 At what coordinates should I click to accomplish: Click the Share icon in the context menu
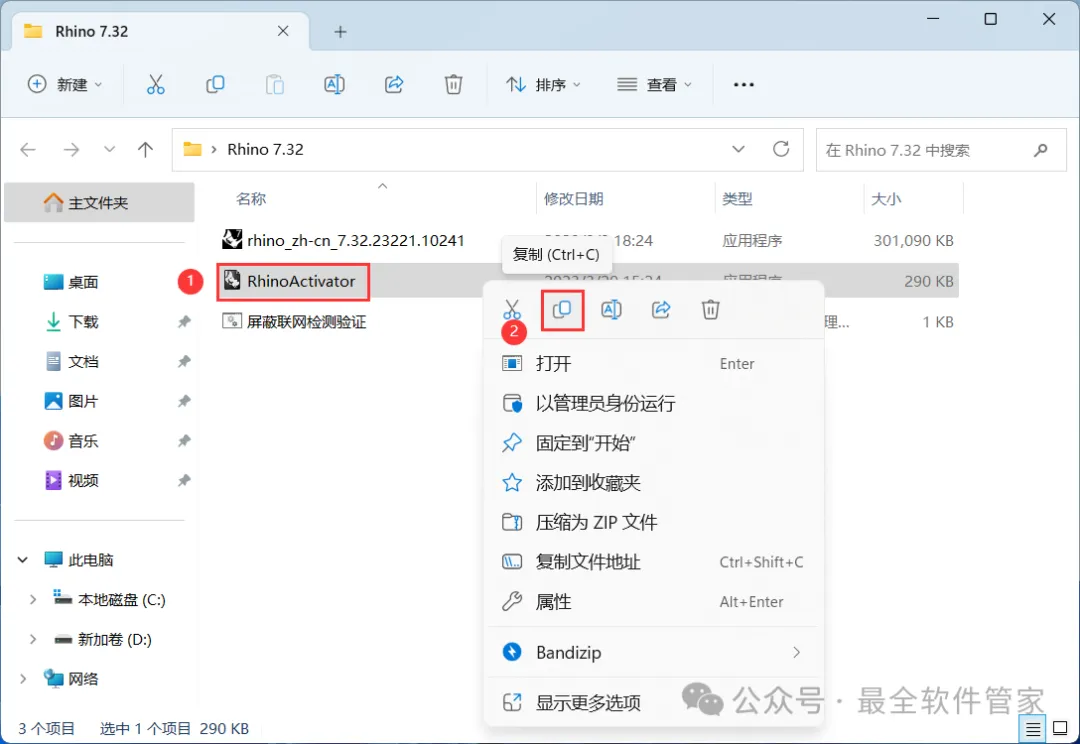click(x=661, y=309)
